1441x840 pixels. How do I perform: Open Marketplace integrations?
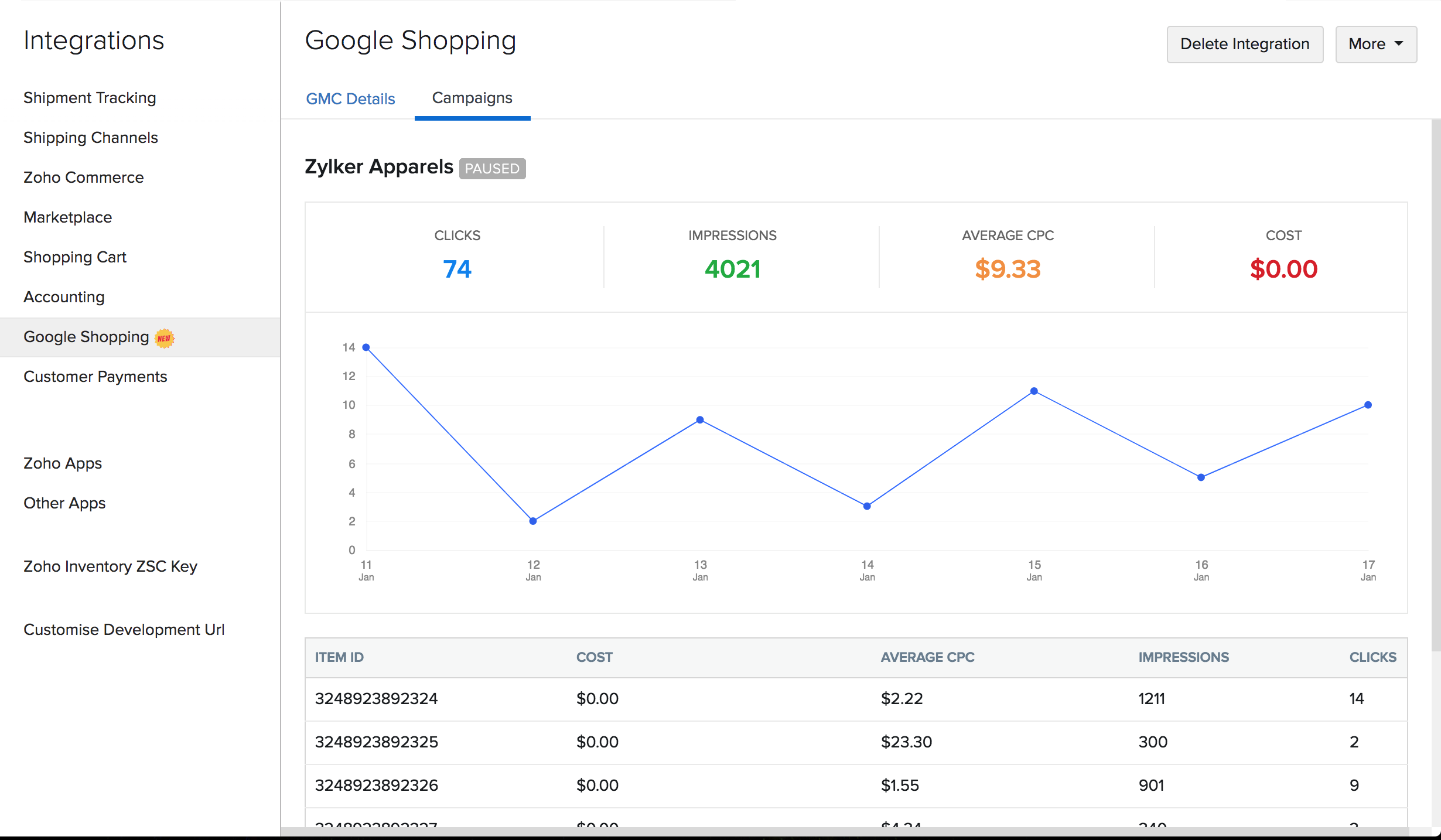point(68,217)
